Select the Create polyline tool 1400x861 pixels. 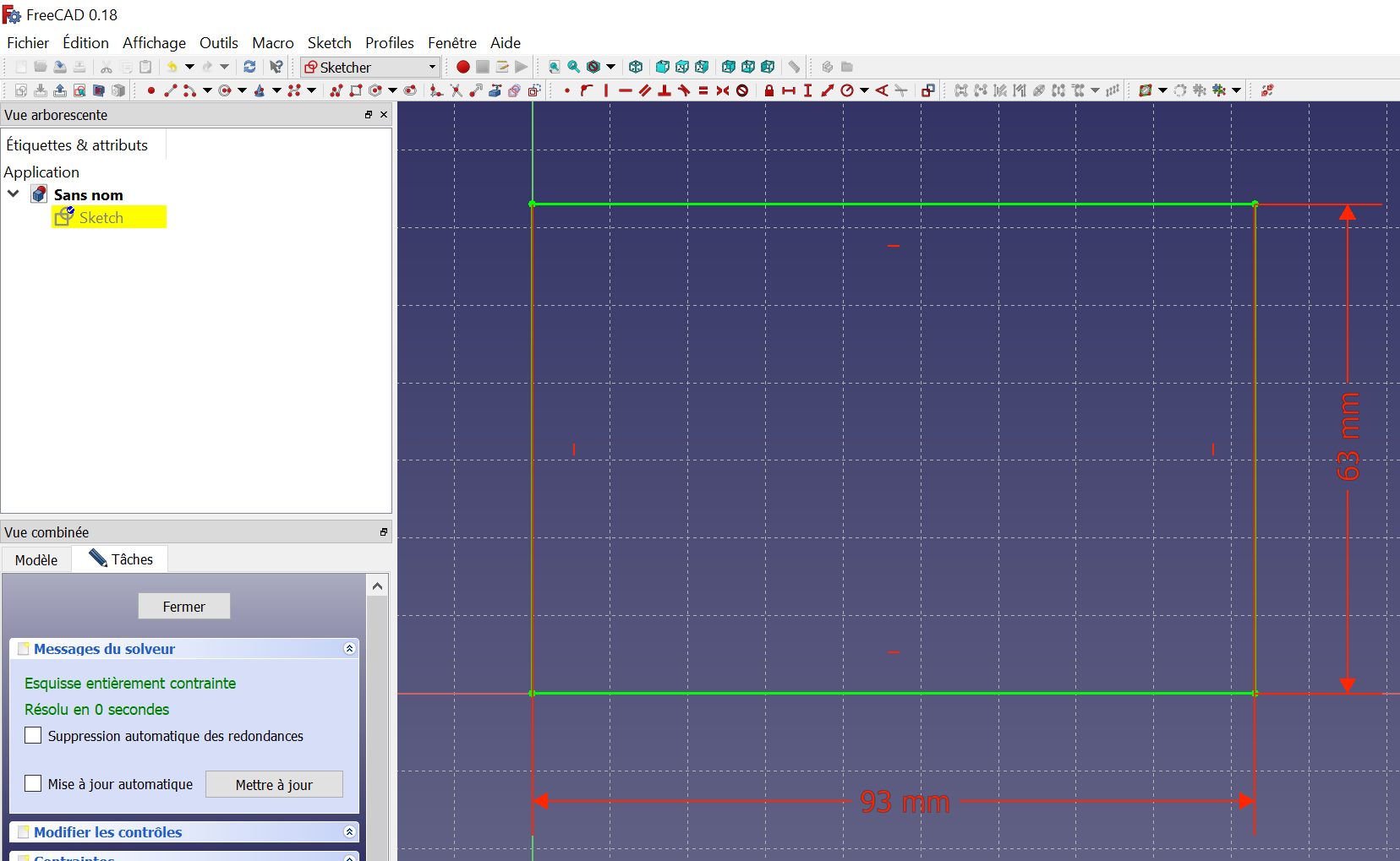pos(336,90)
